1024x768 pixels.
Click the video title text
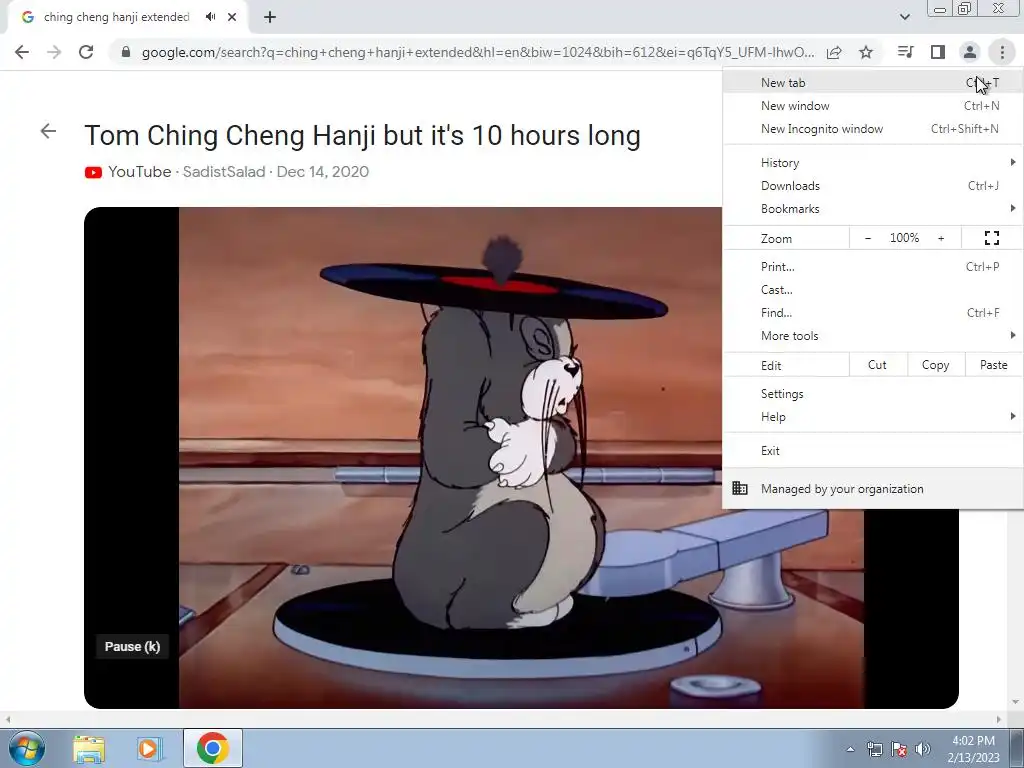pyautogui.click(x=362, y=135)
